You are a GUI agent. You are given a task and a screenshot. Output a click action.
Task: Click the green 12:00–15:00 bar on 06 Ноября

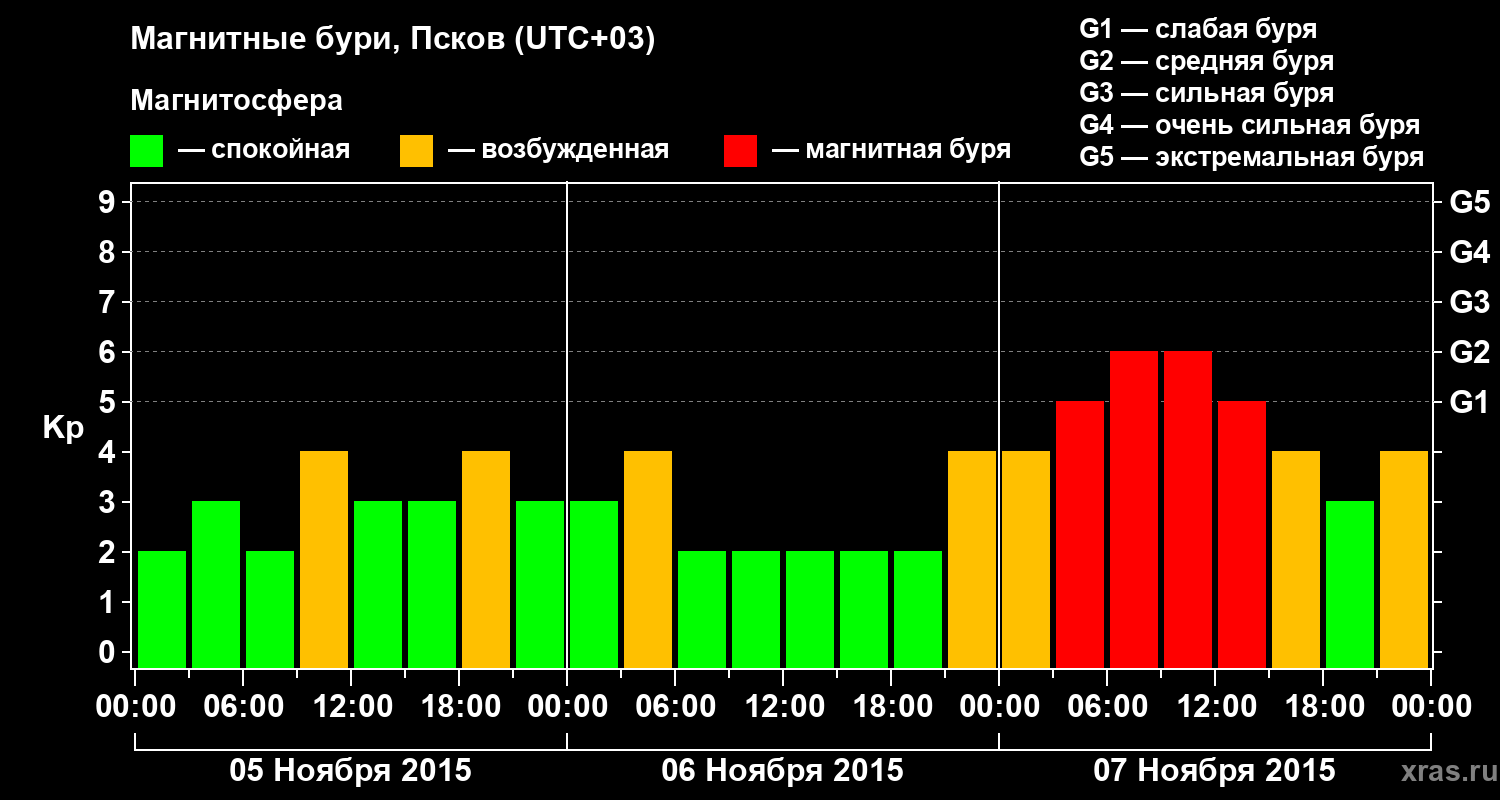tap(810, 610)
